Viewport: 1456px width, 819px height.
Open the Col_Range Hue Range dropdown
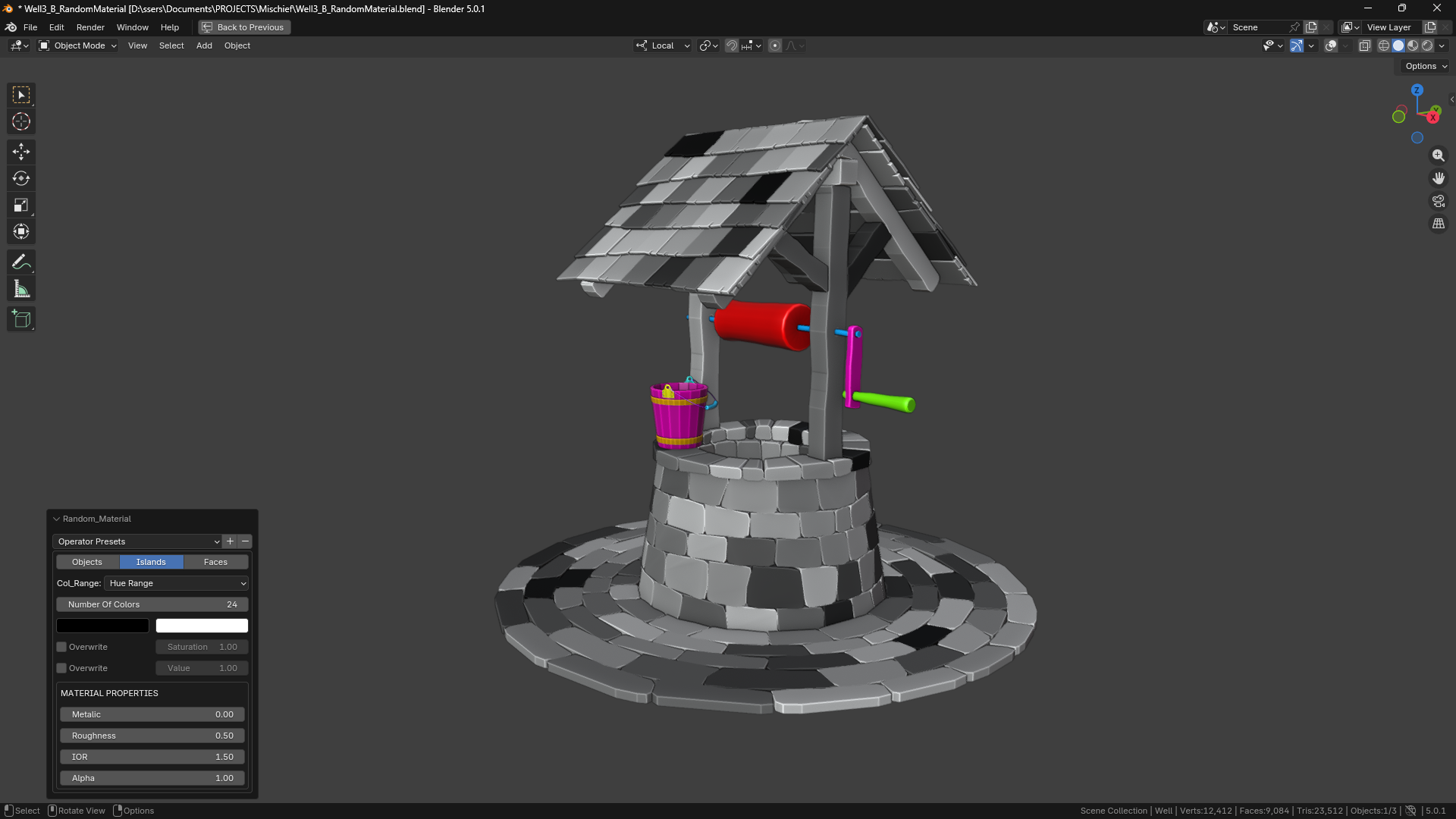pos(177,583)
